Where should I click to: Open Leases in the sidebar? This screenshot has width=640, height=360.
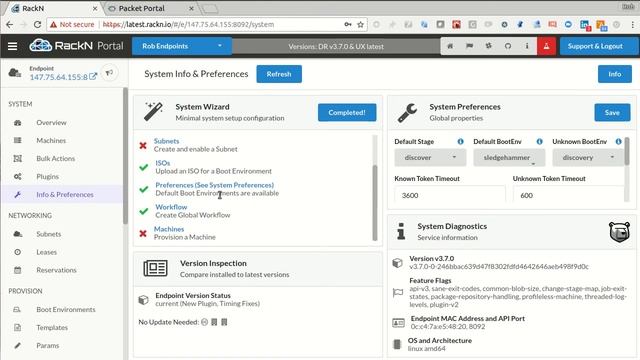(46, 252)
